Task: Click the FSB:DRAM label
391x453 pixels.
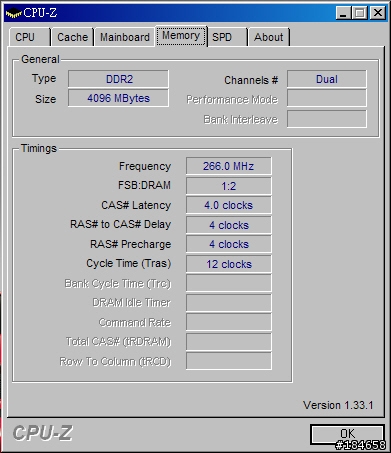Action: click(x=144, y=185)
